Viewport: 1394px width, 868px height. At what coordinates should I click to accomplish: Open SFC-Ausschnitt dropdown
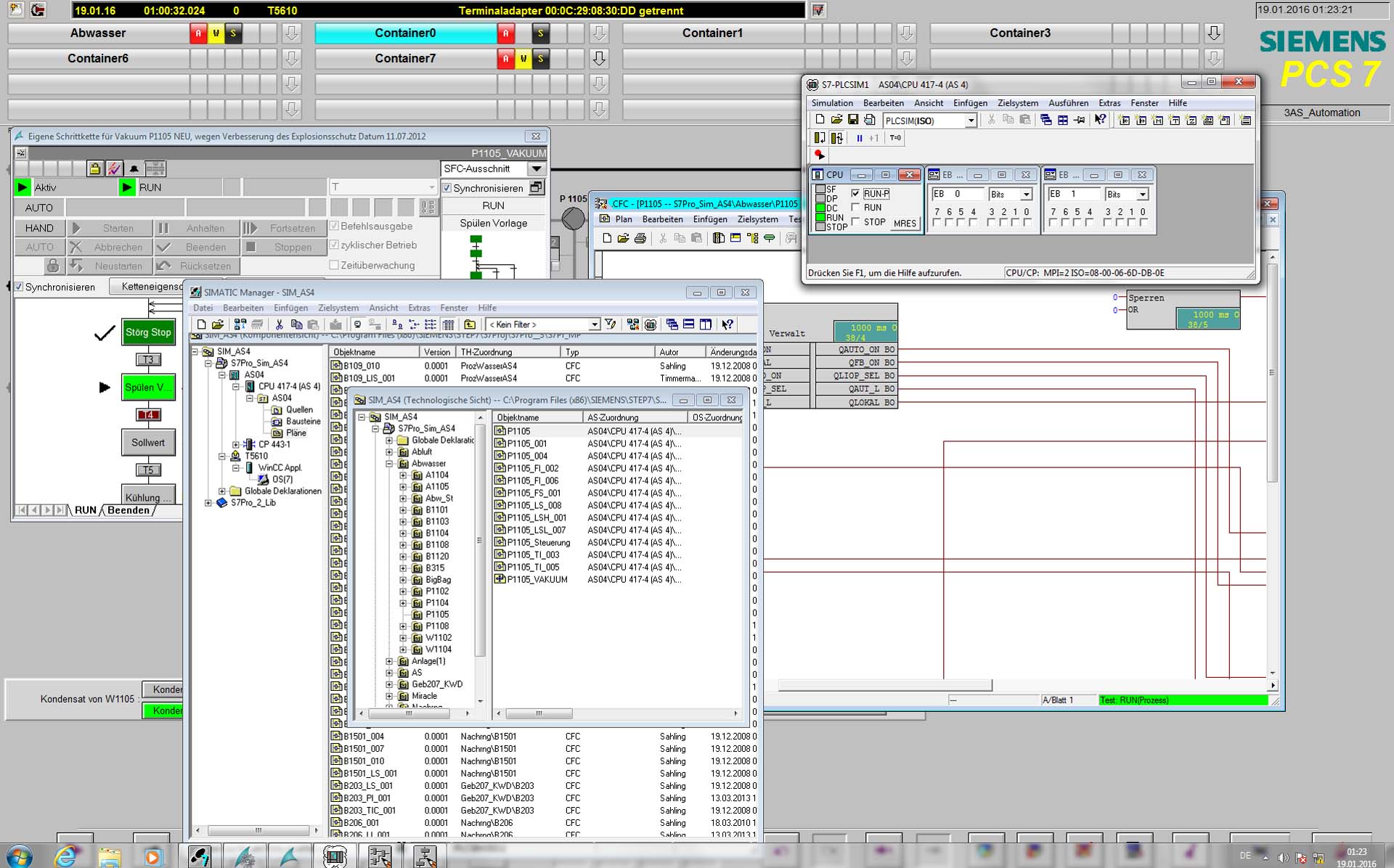(537, 169)
